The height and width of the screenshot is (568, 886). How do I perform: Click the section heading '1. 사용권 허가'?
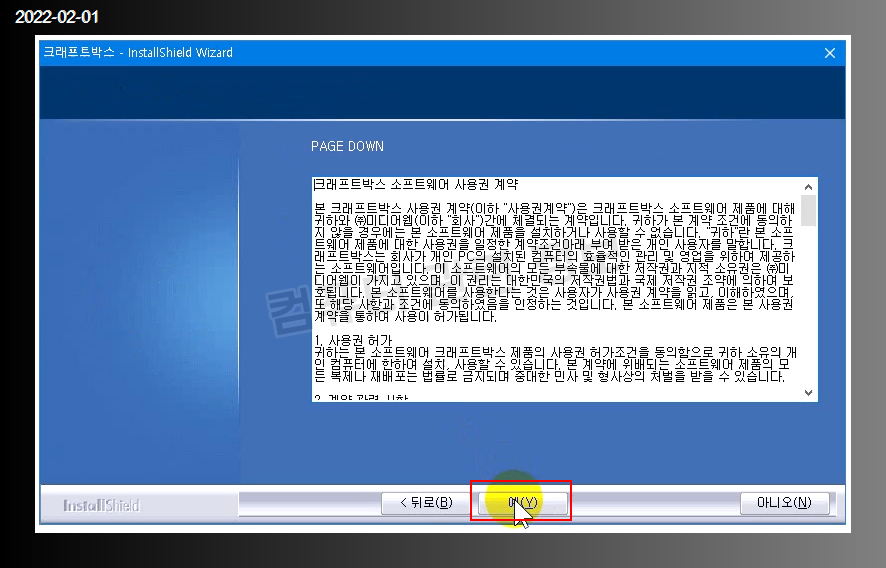[353, 341]
